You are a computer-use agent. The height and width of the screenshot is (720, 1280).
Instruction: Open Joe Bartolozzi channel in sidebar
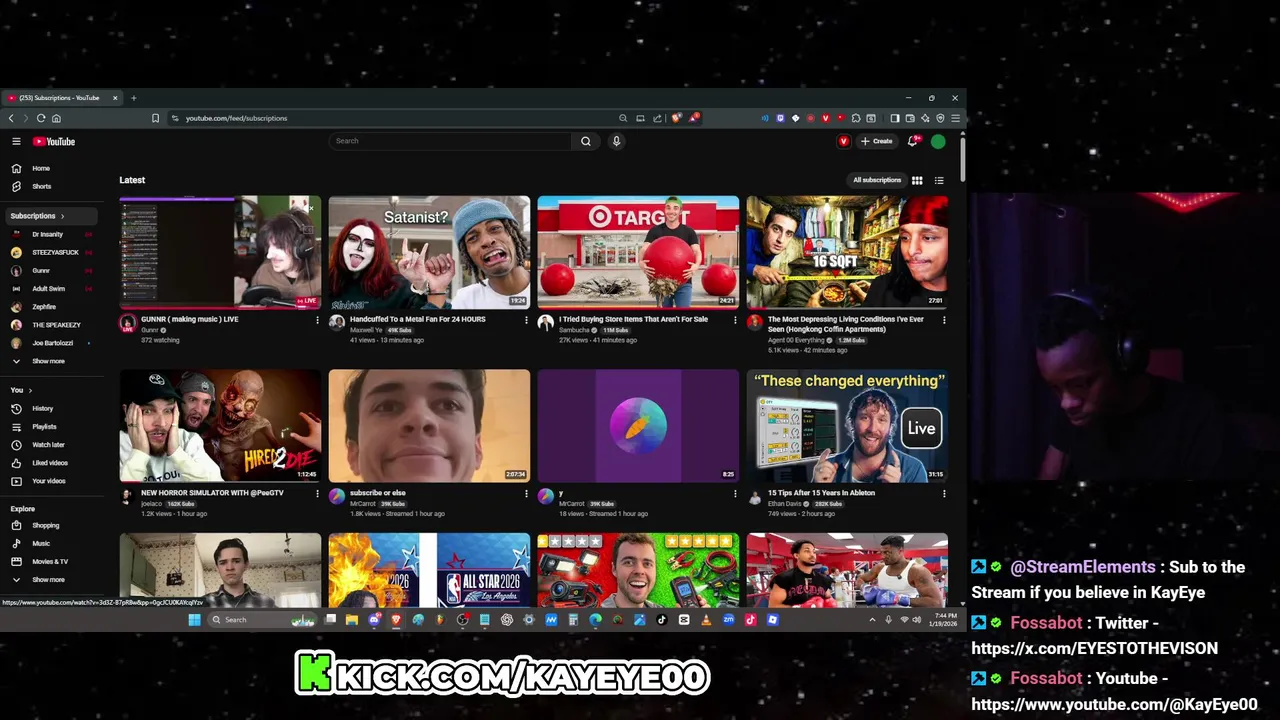[x=50, y=343]
